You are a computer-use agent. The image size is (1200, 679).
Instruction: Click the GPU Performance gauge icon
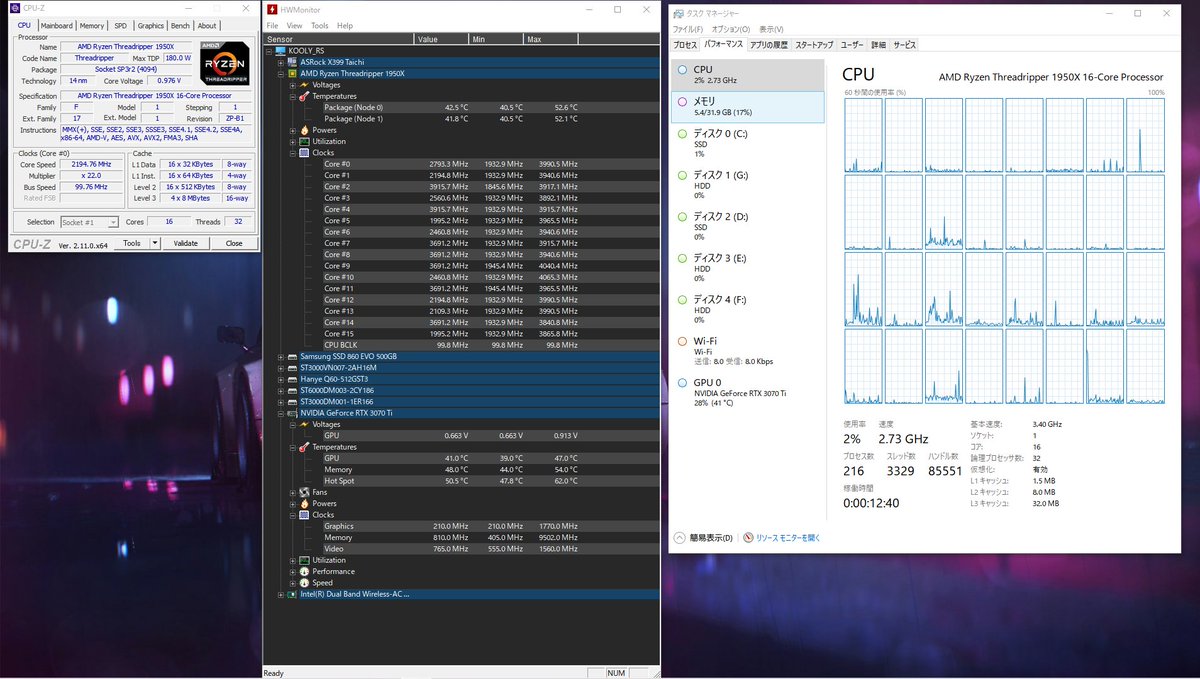point(305,571)
